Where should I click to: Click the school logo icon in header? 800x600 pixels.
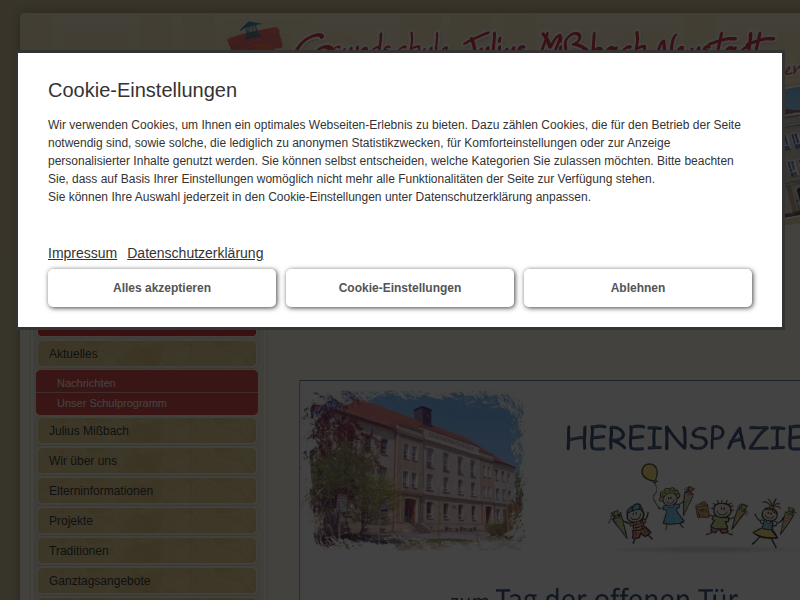[x=258, y=38]
